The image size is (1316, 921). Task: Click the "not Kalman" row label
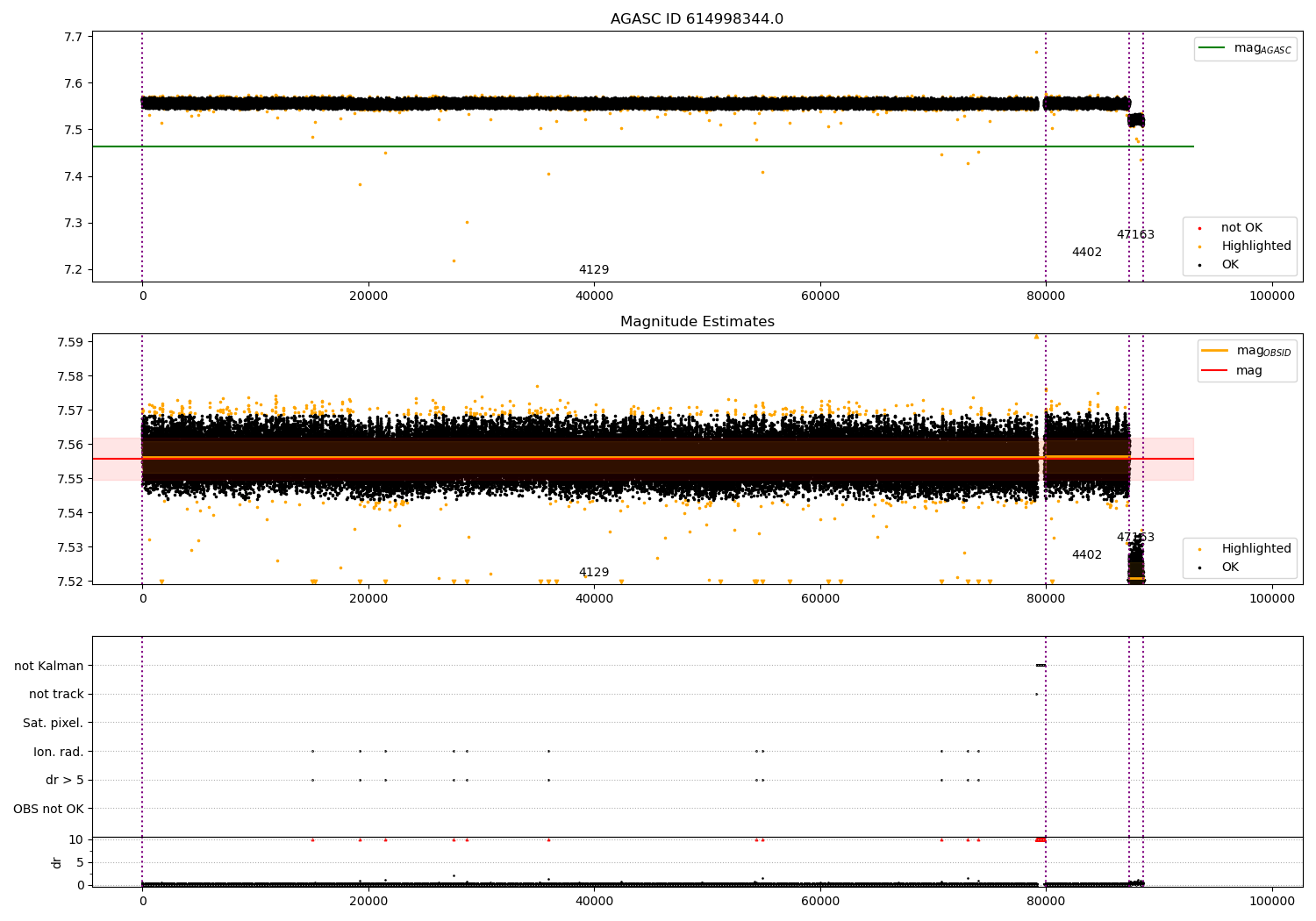click(x=49, y=666)
